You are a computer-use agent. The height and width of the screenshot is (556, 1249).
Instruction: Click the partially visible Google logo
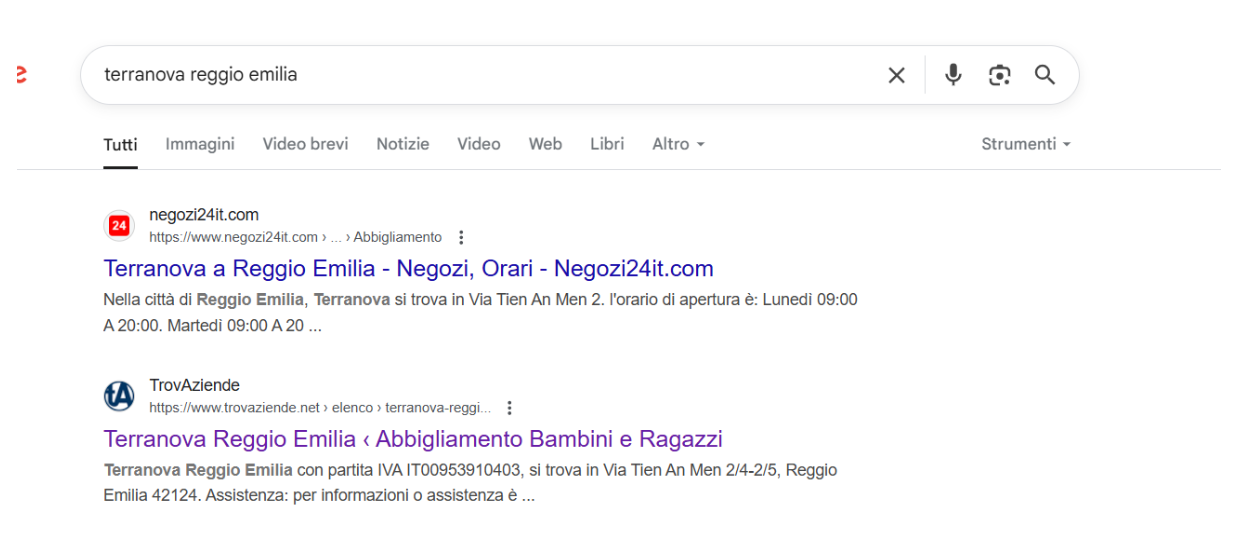tap(21, 75)
